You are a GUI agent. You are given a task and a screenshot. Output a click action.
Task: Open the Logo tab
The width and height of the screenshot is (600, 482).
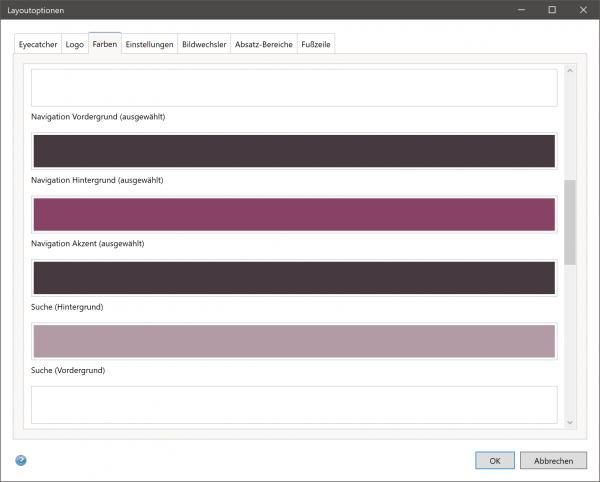74,45
